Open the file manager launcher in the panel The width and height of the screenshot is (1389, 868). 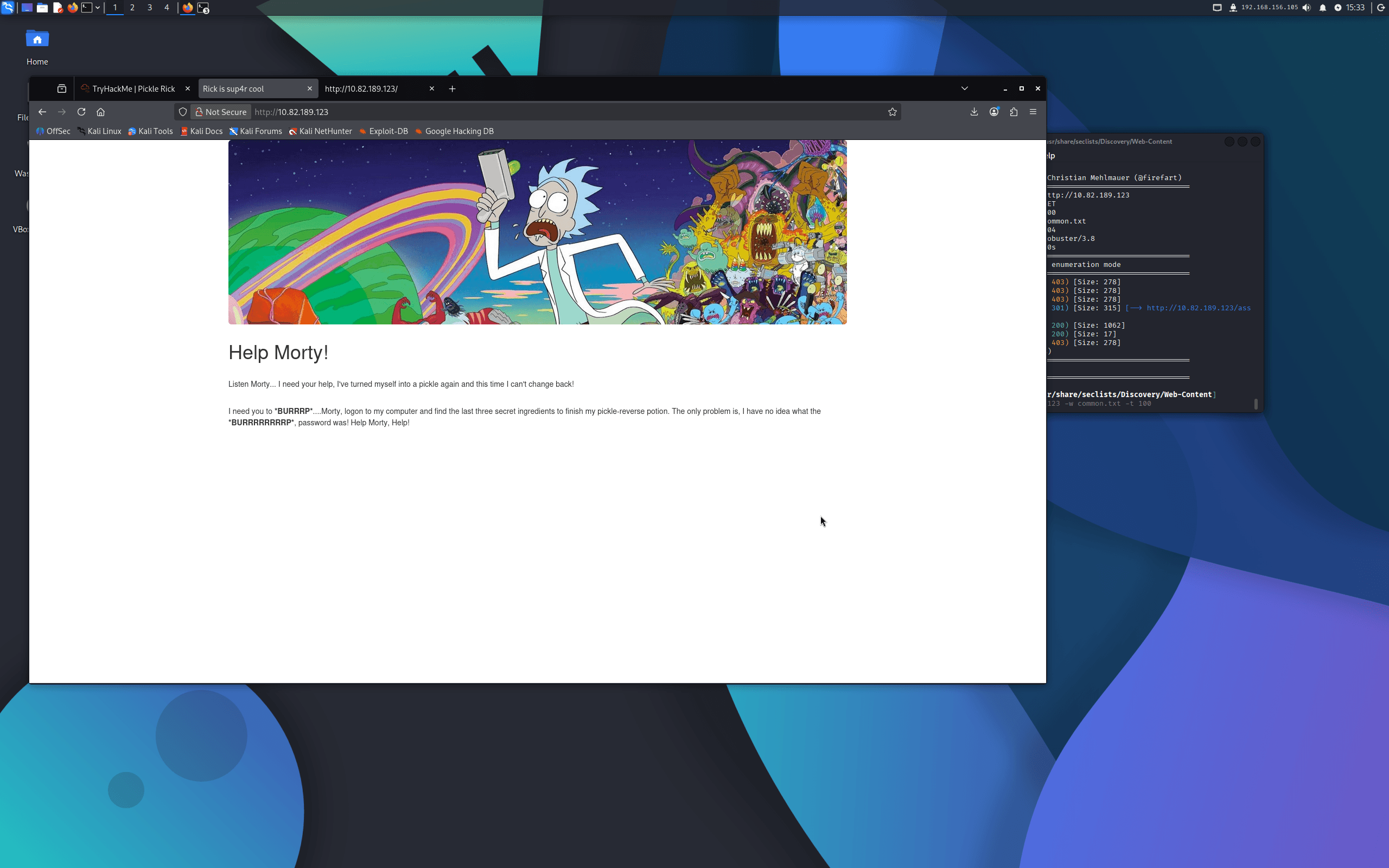pyautogui.click(x=42, y=8)
